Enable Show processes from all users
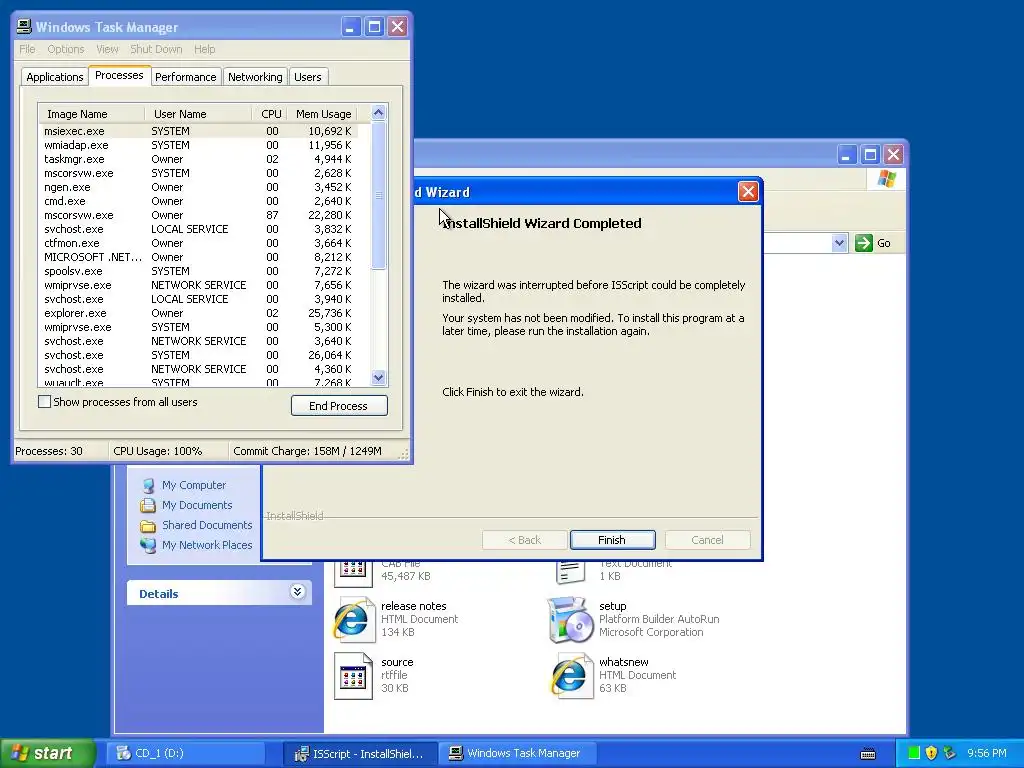Screen dimensions: 1024x768 (44, 402)
